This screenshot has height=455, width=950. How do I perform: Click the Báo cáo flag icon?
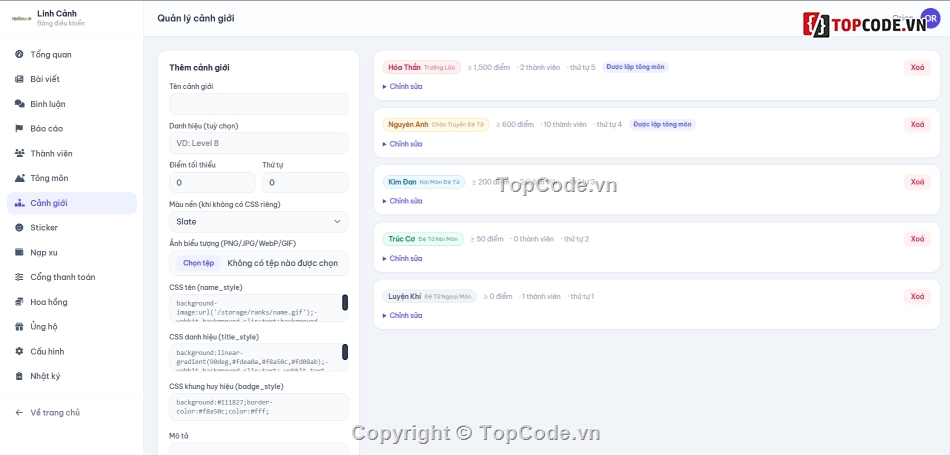19,128
